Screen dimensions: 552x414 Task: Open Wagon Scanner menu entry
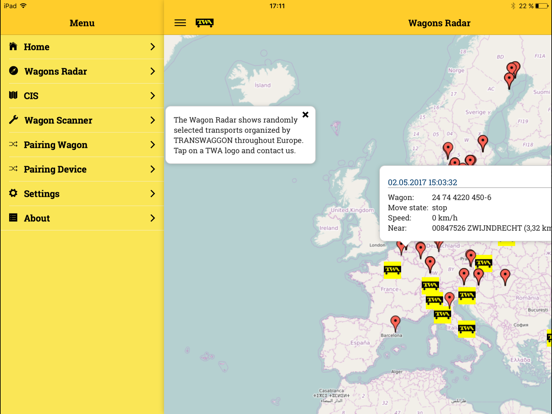click(82, 120)
